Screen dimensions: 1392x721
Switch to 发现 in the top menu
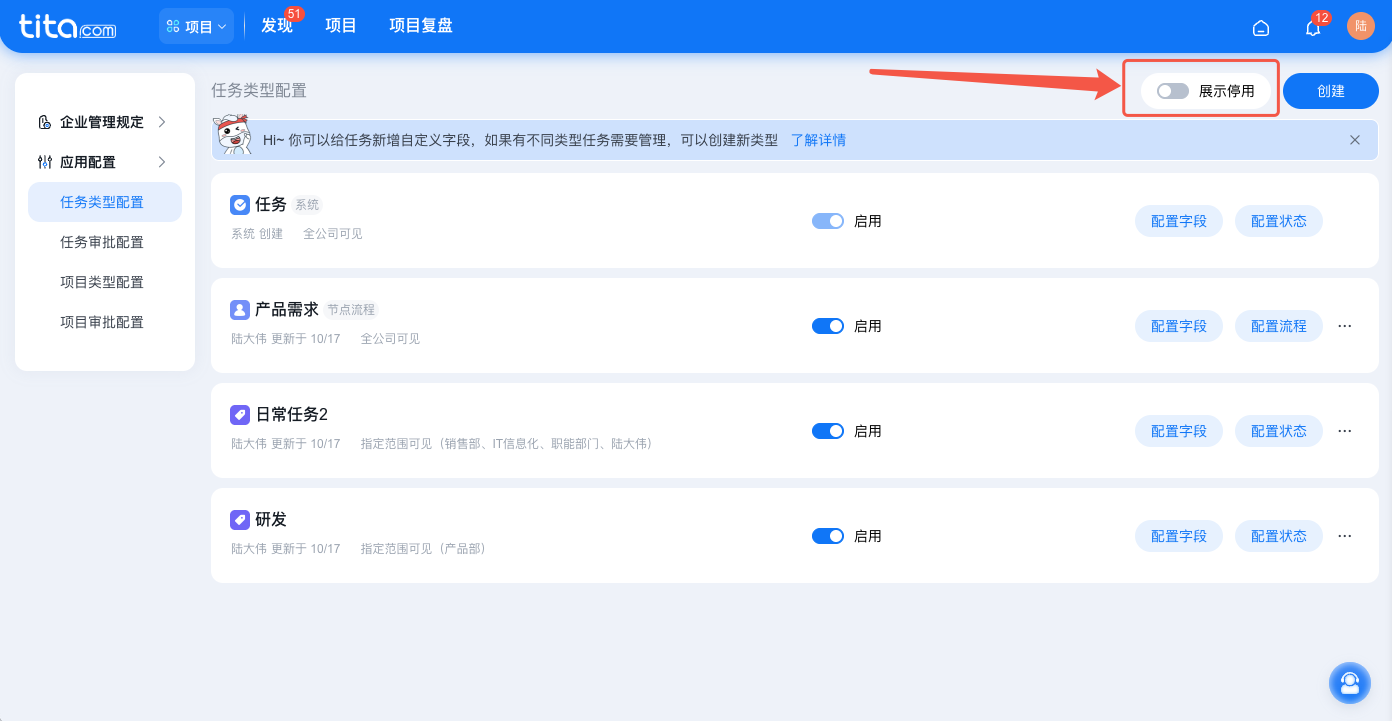(276, 26)
